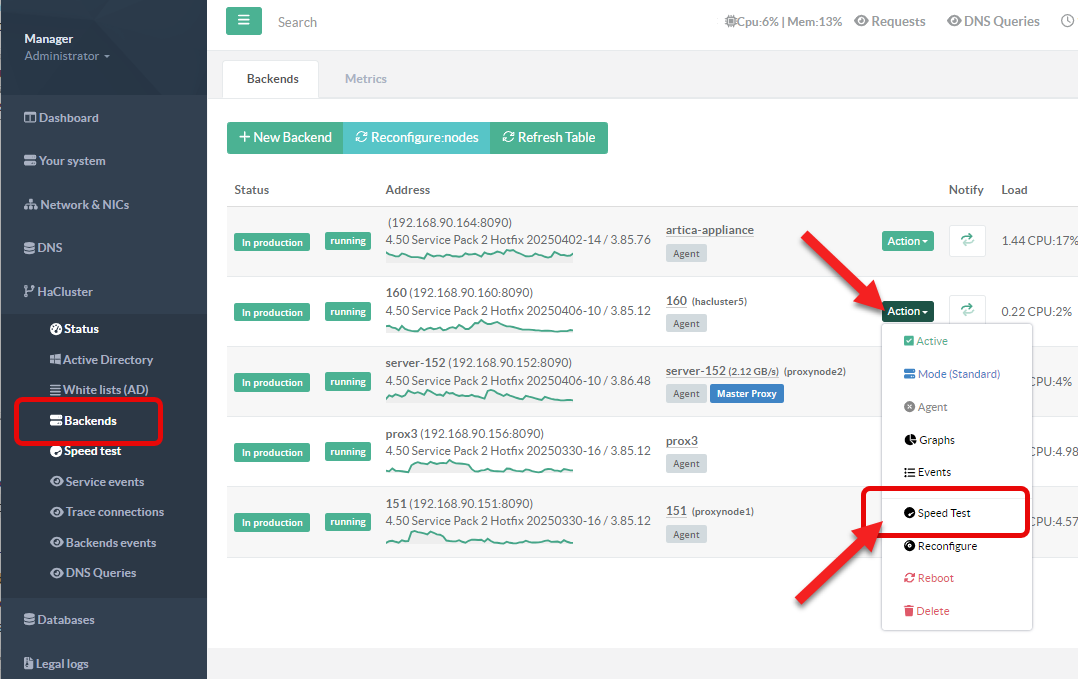Click the hamburger menu toggle button
1078x679 pixels.
click(x=244, y=21)
